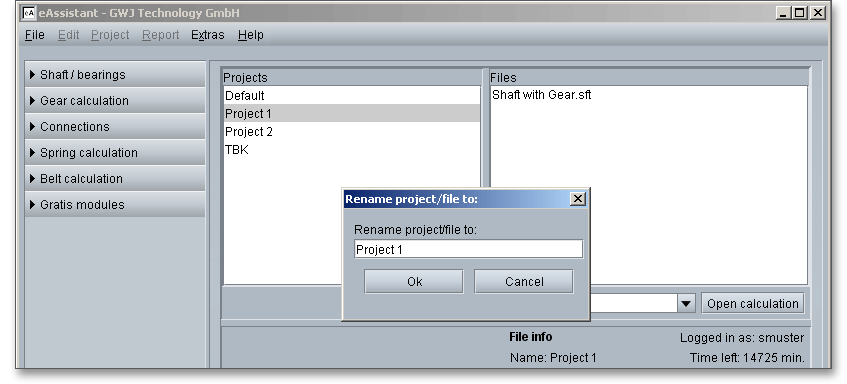Cancel the rename dialog

pyautogui.click(x=523, y=281)
